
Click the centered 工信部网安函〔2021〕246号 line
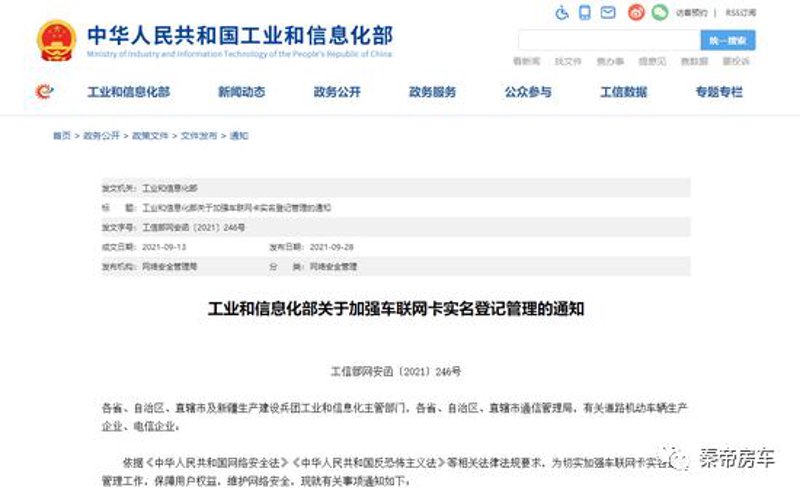coord(396,372)
